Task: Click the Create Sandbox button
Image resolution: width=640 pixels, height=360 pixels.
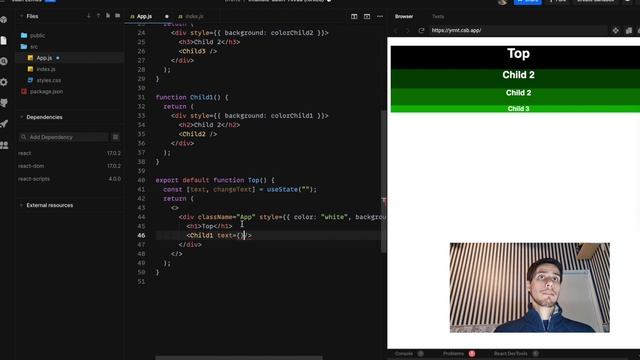Action: 596,2
